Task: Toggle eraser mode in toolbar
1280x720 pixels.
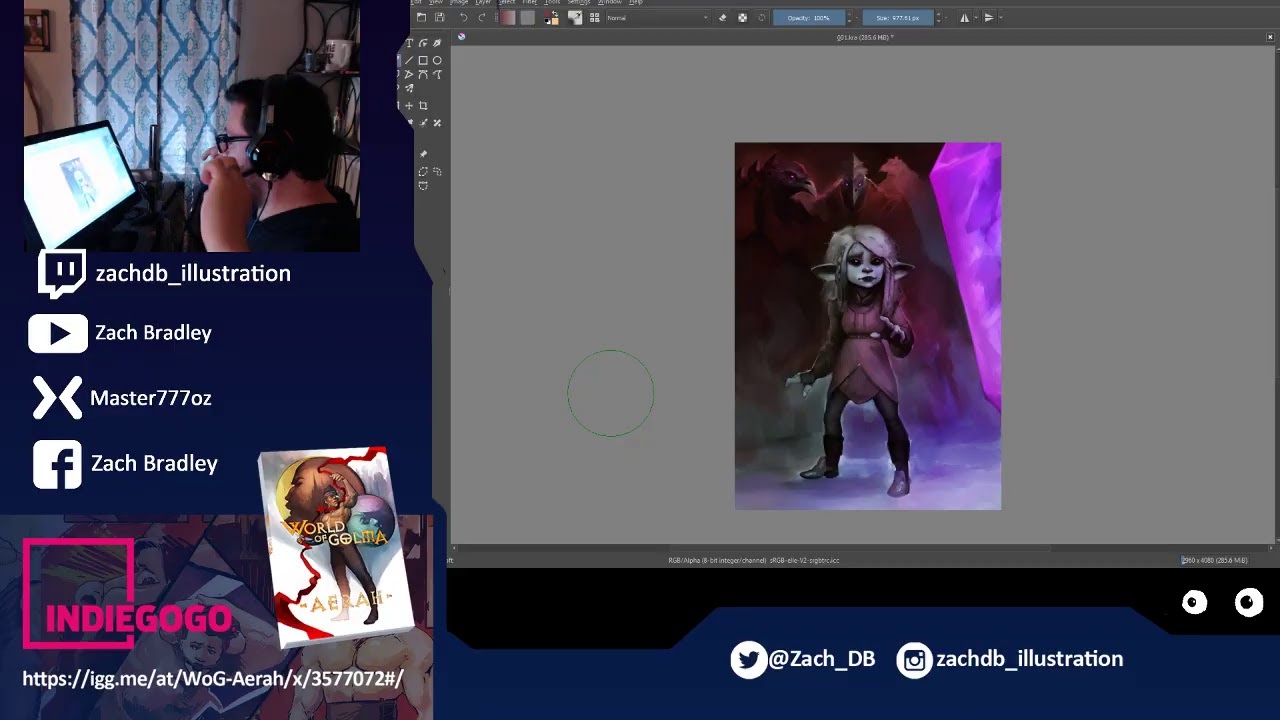Action: click(x=723, y=18)
